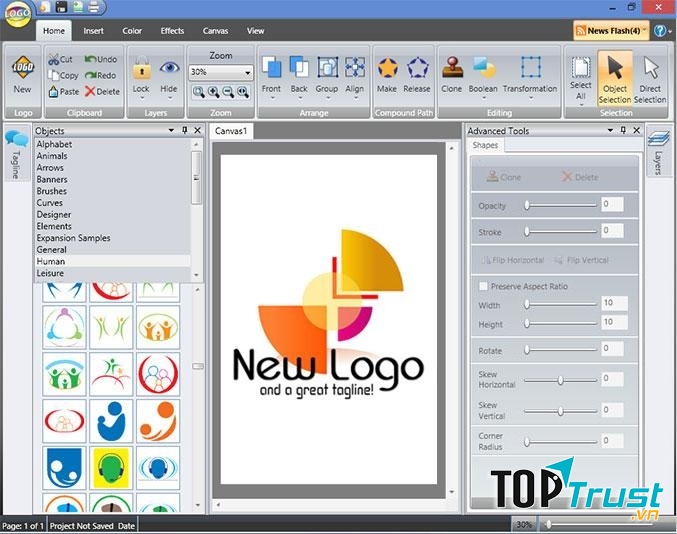Click Flip Horizontal button
This screenshot has height=534, width=677.
(512, 260)
